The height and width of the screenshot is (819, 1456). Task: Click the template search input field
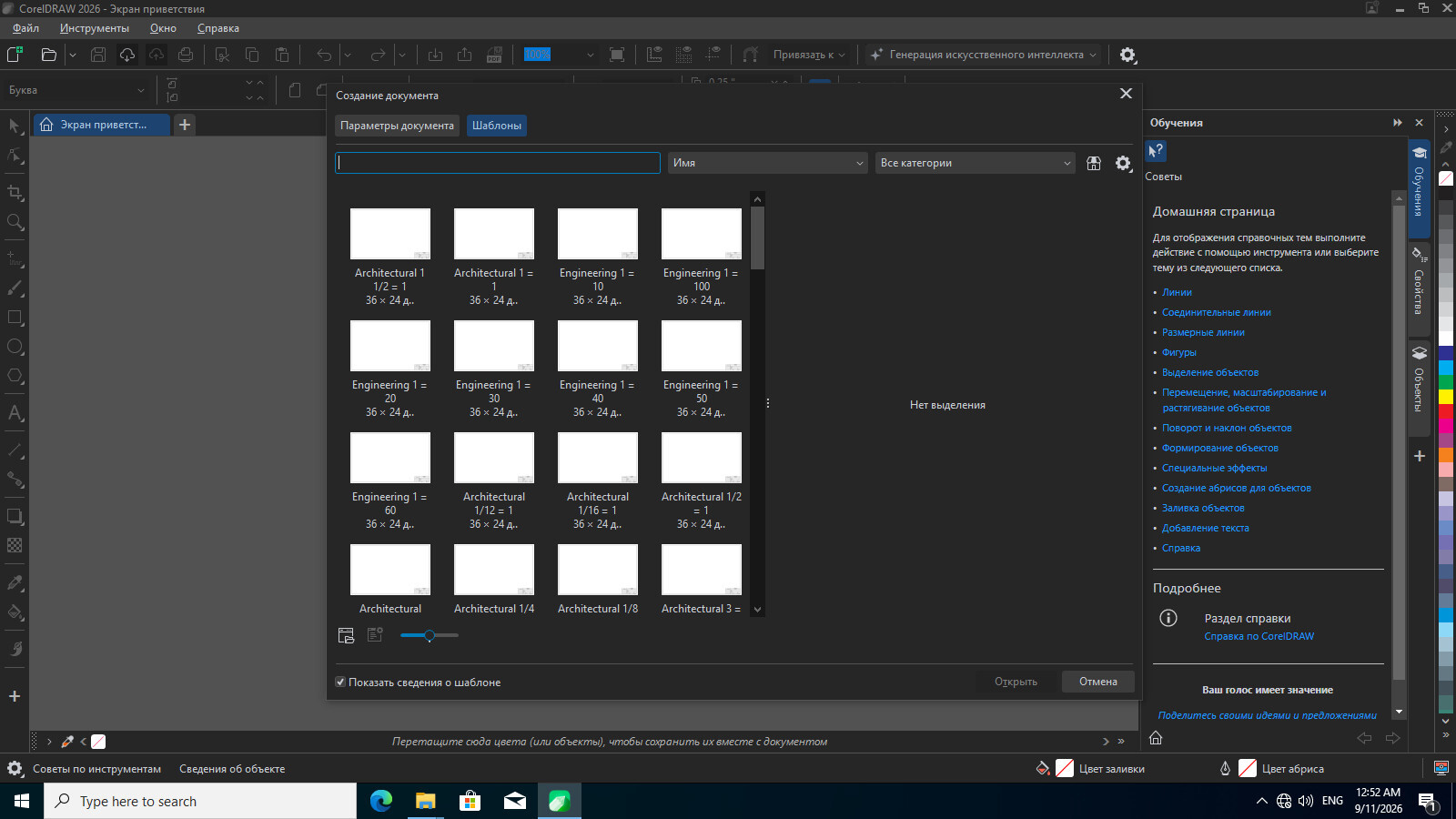click(498, 163)
